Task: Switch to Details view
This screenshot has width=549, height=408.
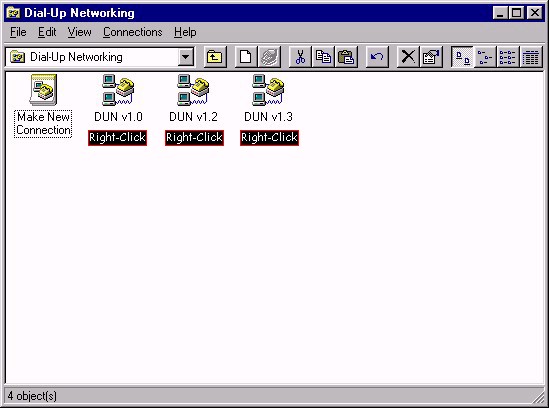Action: tap(531, 57)
